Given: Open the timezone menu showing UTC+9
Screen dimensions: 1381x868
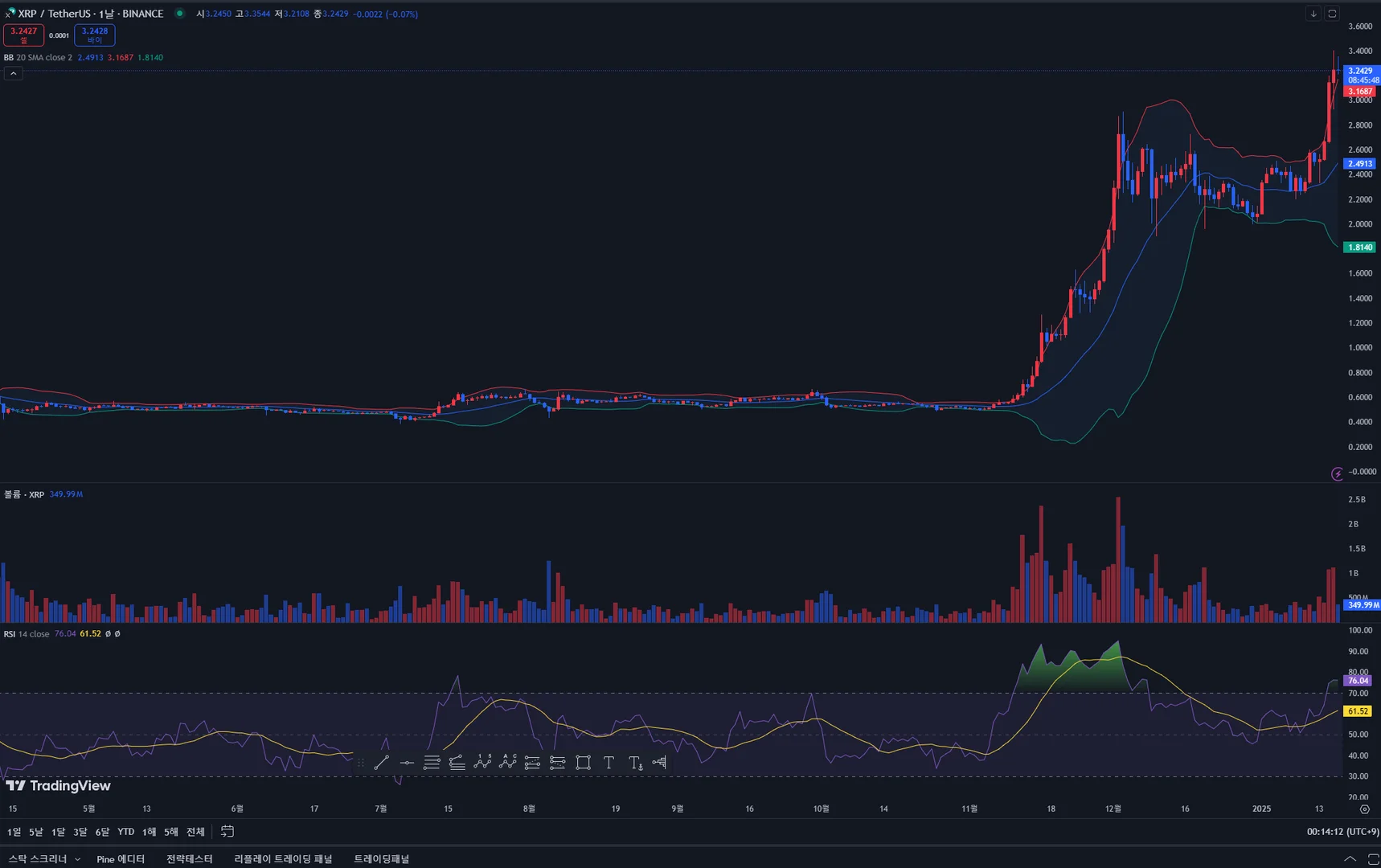Looking at the screenshot, I should 1342,832.
